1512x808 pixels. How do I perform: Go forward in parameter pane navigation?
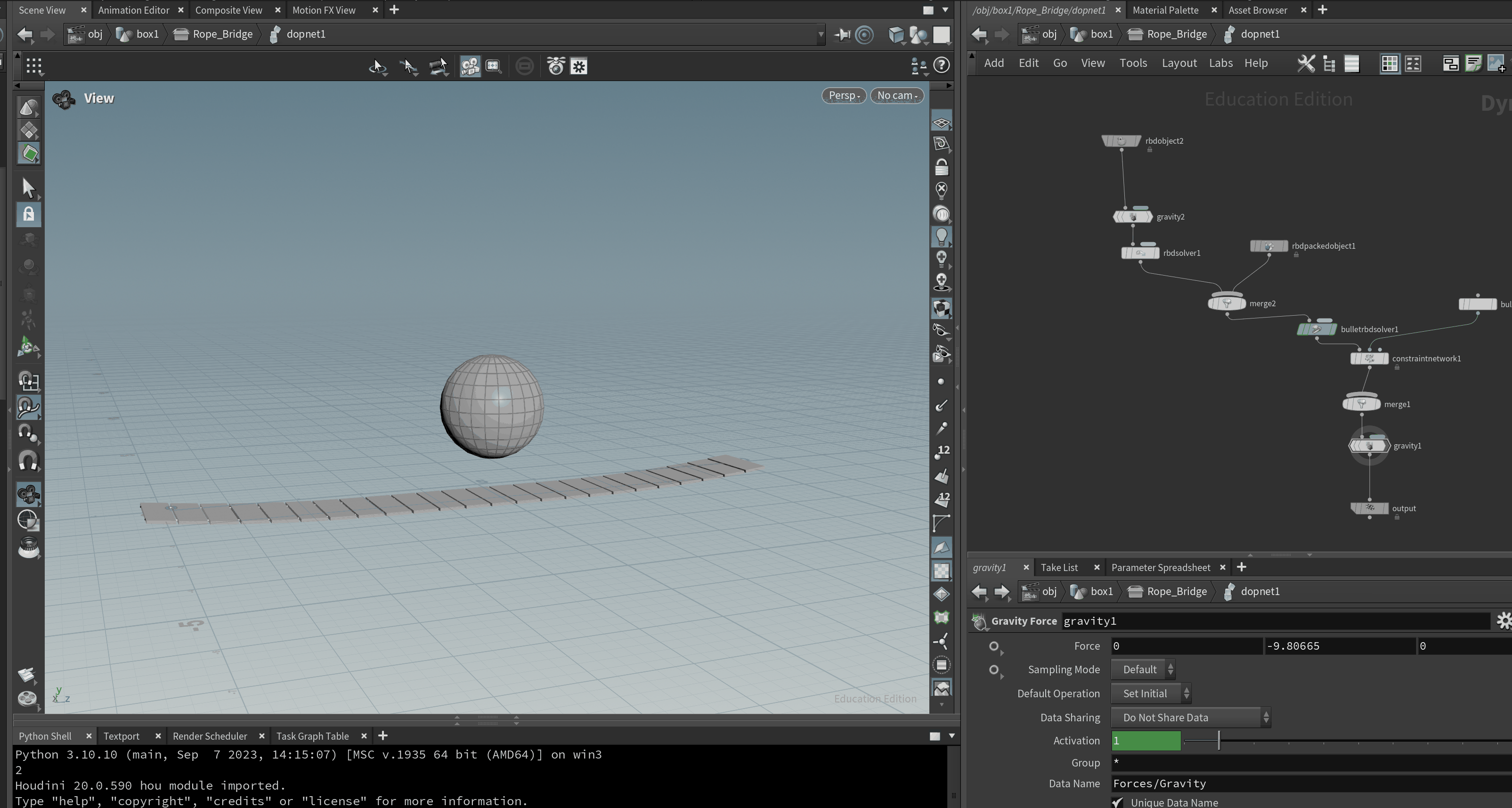point(1001,591)
